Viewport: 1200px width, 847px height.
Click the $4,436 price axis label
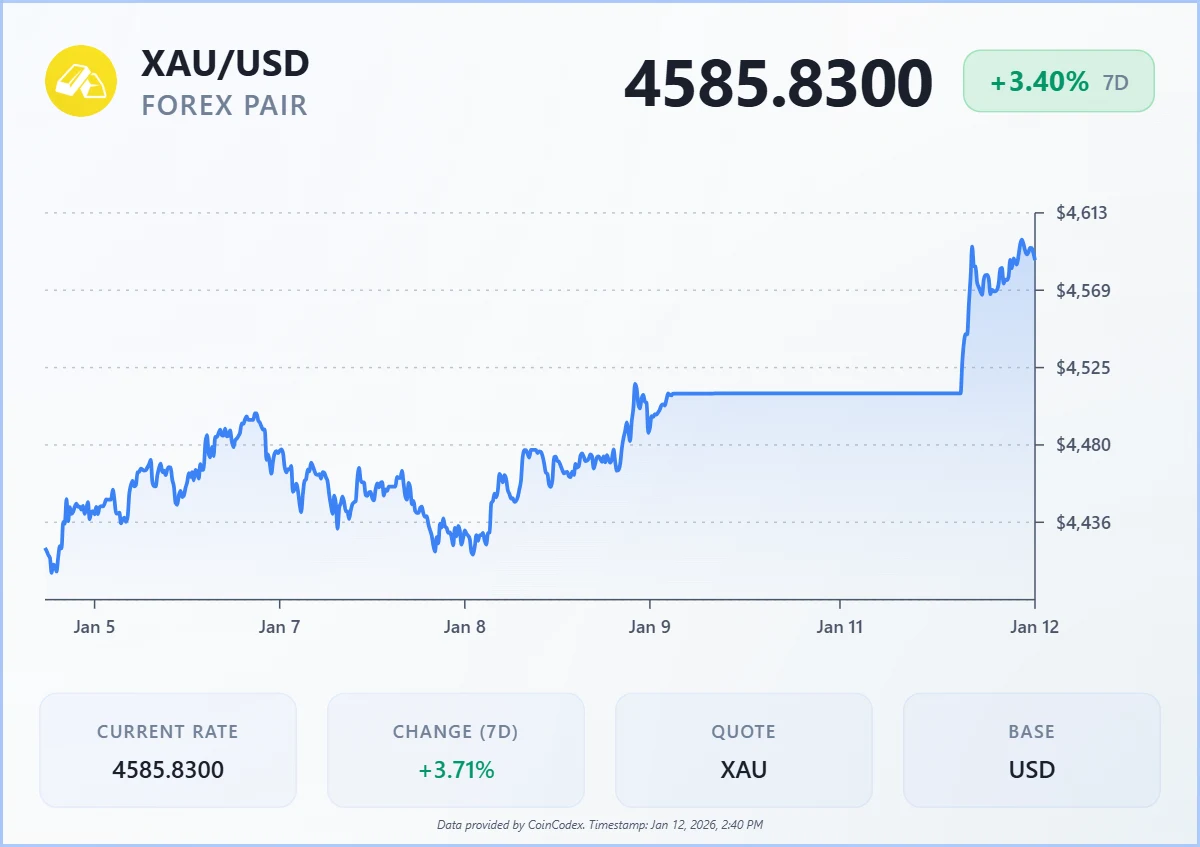point(1082,523)
